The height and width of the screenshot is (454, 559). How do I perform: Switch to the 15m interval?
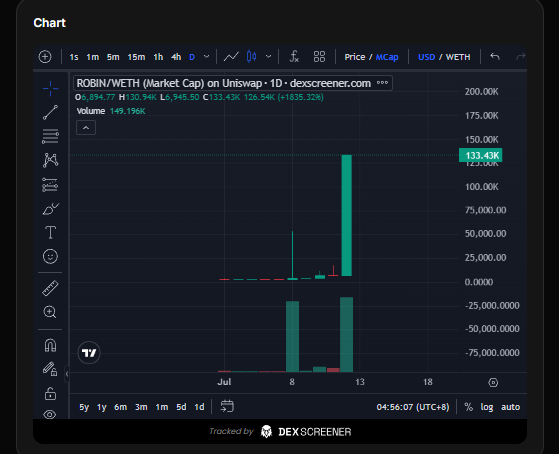(x=137, y=57)
